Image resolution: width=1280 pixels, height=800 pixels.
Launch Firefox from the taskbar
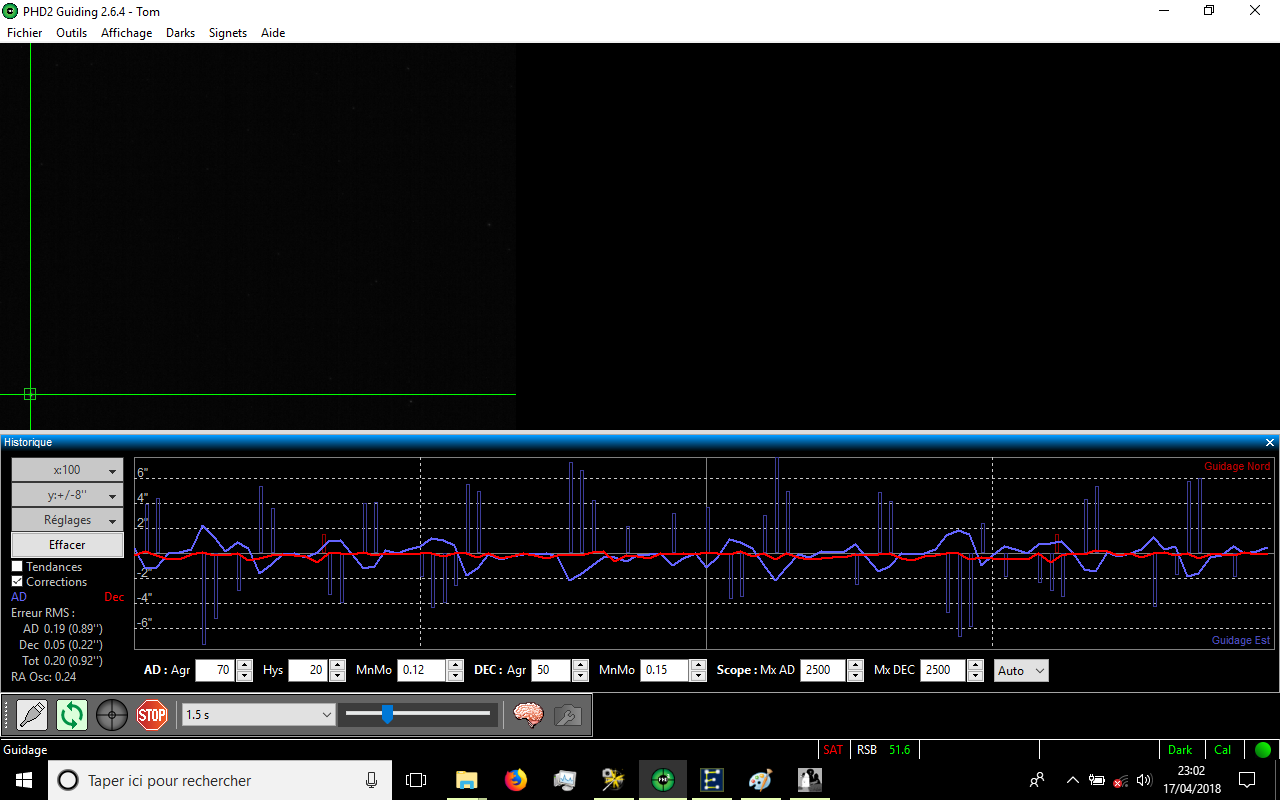(x=515, y=780)
